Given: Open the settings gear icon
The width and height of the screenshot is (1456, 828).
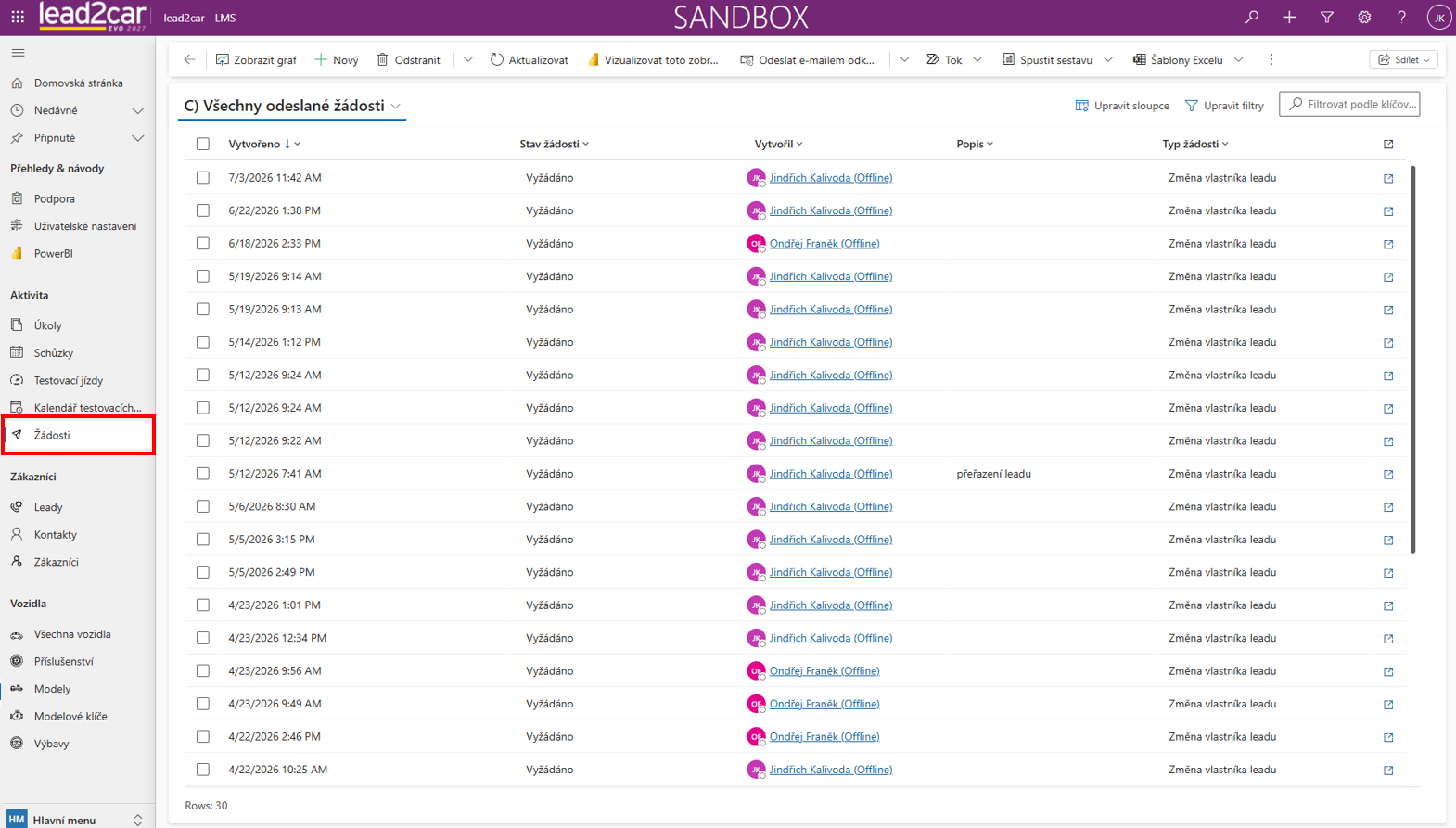Looking at the screenshot, I should click(x=1364, y=17).
